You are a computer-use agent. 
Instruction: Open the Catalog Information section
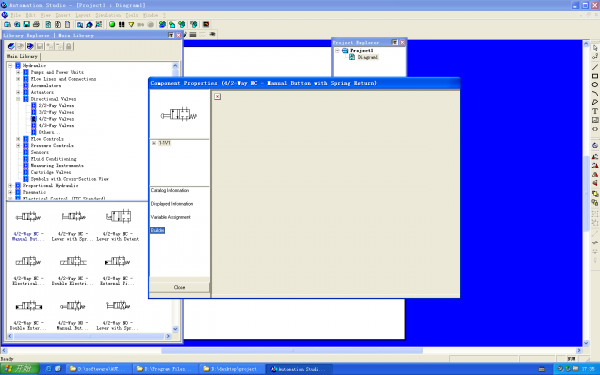[x=170, y=190]
